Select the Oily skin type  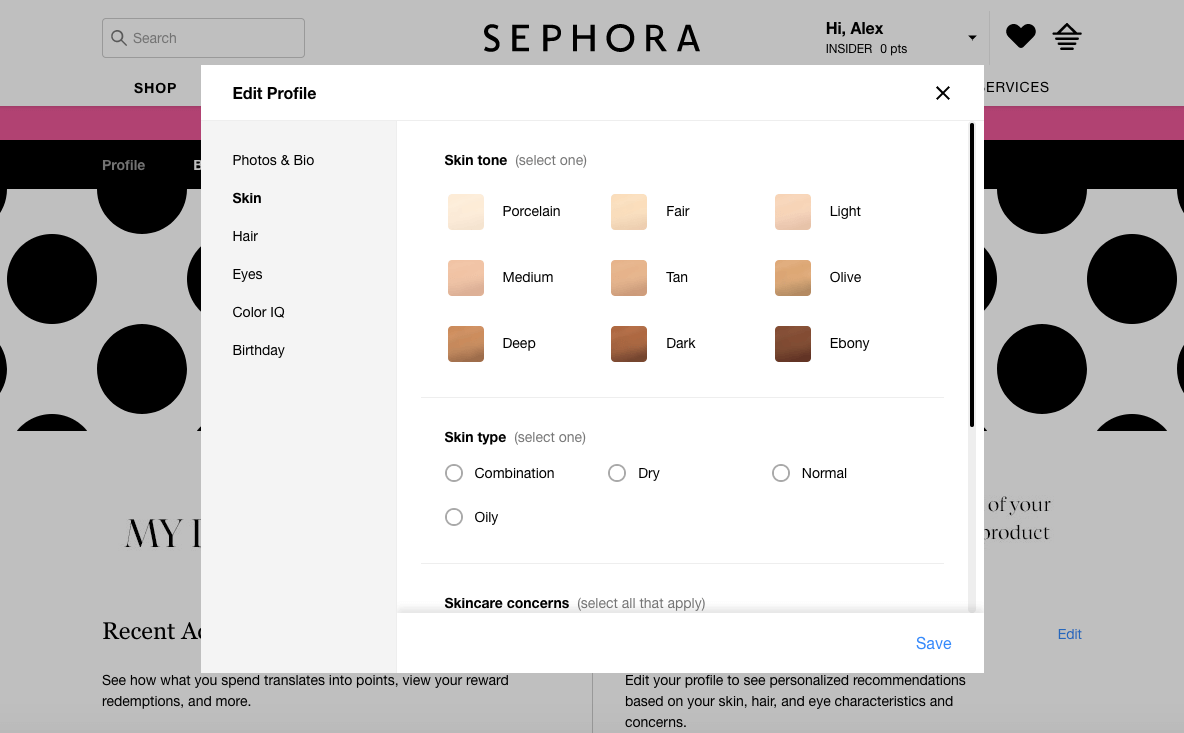point(453,517)
